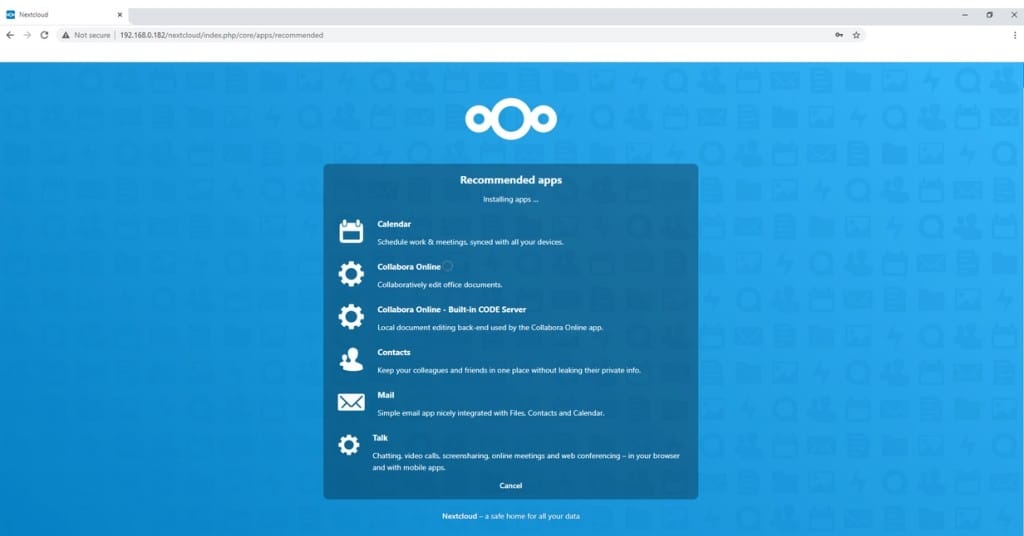The image size is (1024, 536).
Task: Click 'Keep your colleagues and friends' description
Action: point(509,370)
